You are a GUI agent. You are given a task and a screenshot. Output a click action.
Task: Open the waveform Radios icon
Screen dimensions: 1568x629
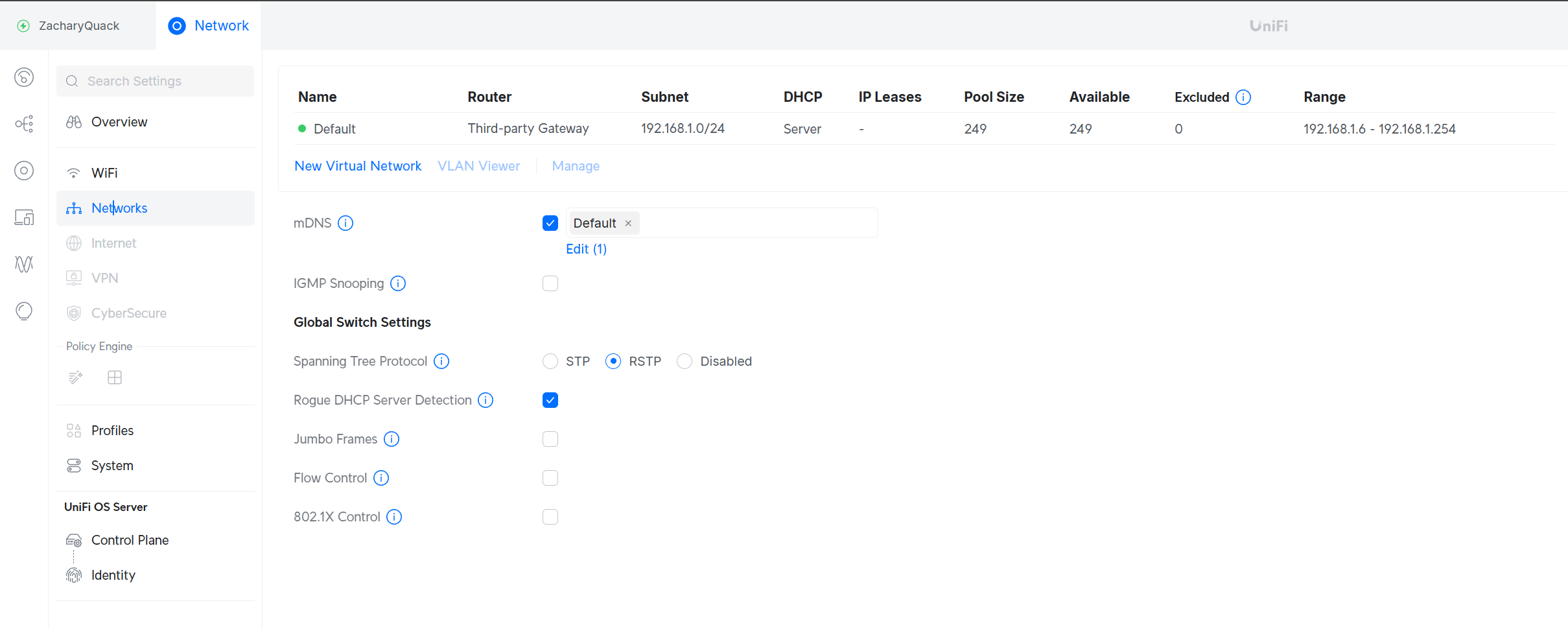[24, 264]
